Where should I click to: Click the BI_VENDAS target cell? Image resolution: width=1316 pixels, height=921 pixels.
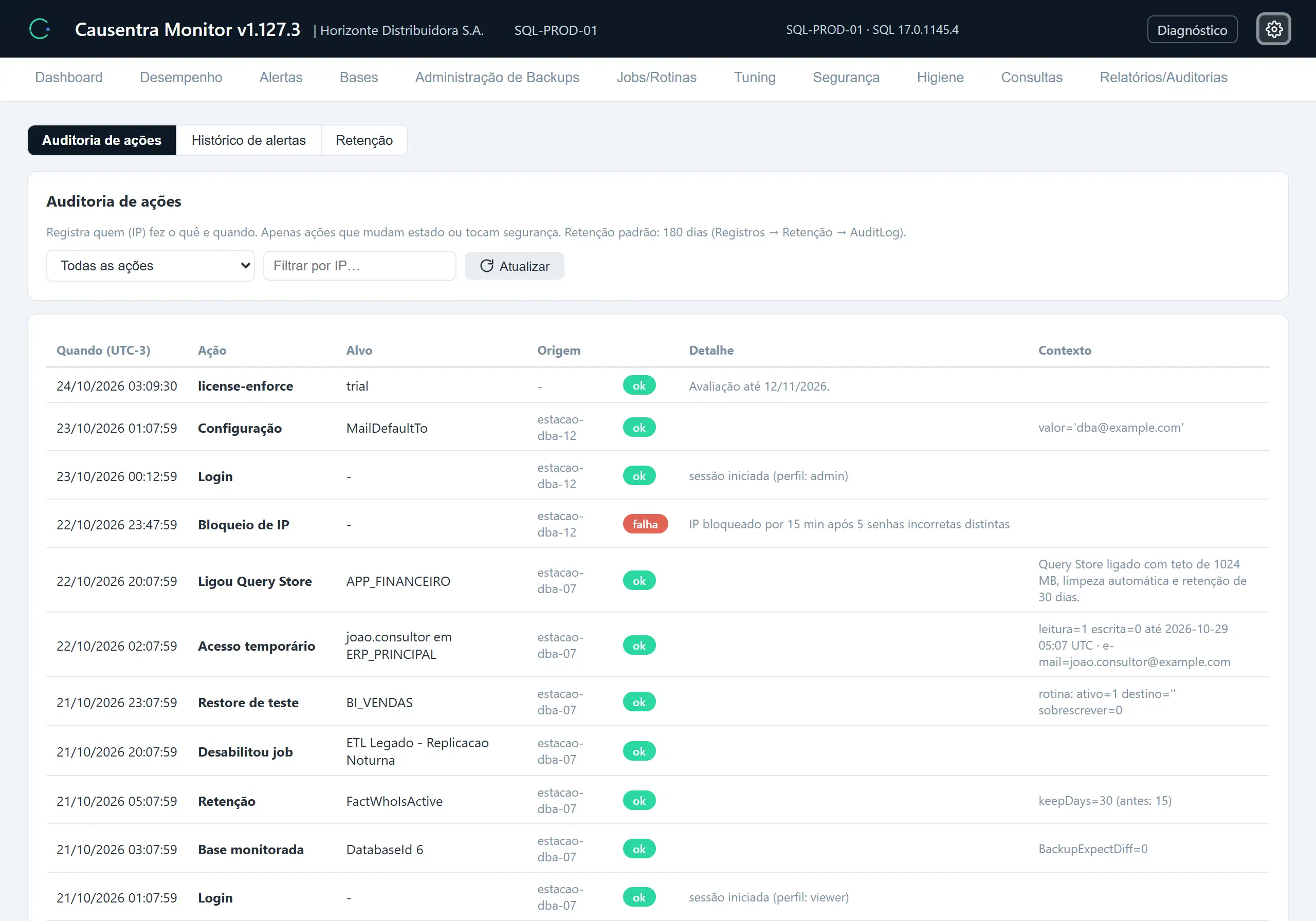pyautogui.click(x=379, y=703)
